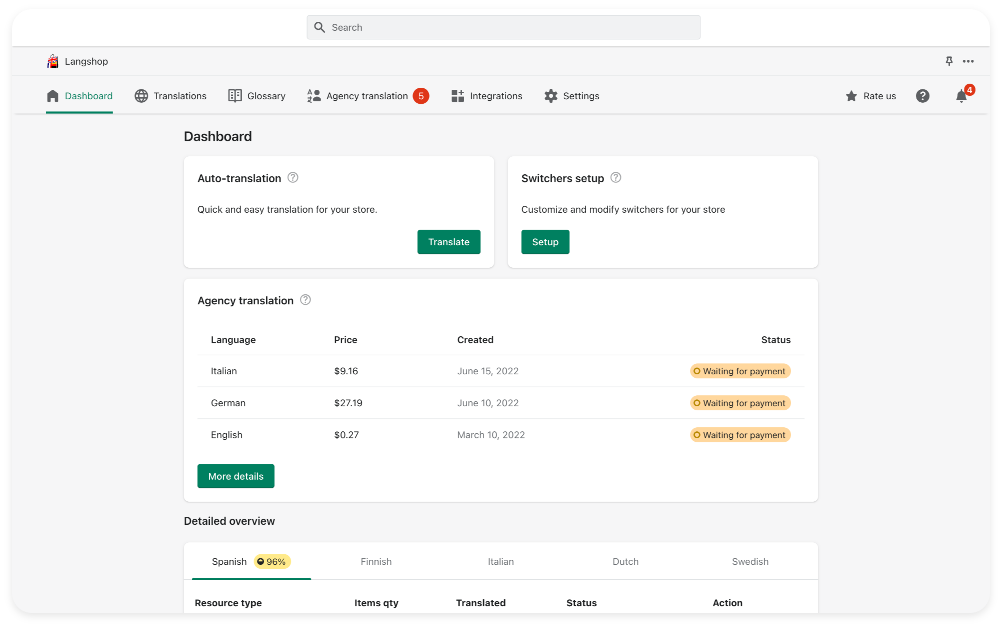This screenshot has height=628, width=1002.
Task: Click the Language column header
Action: point(233,340)
